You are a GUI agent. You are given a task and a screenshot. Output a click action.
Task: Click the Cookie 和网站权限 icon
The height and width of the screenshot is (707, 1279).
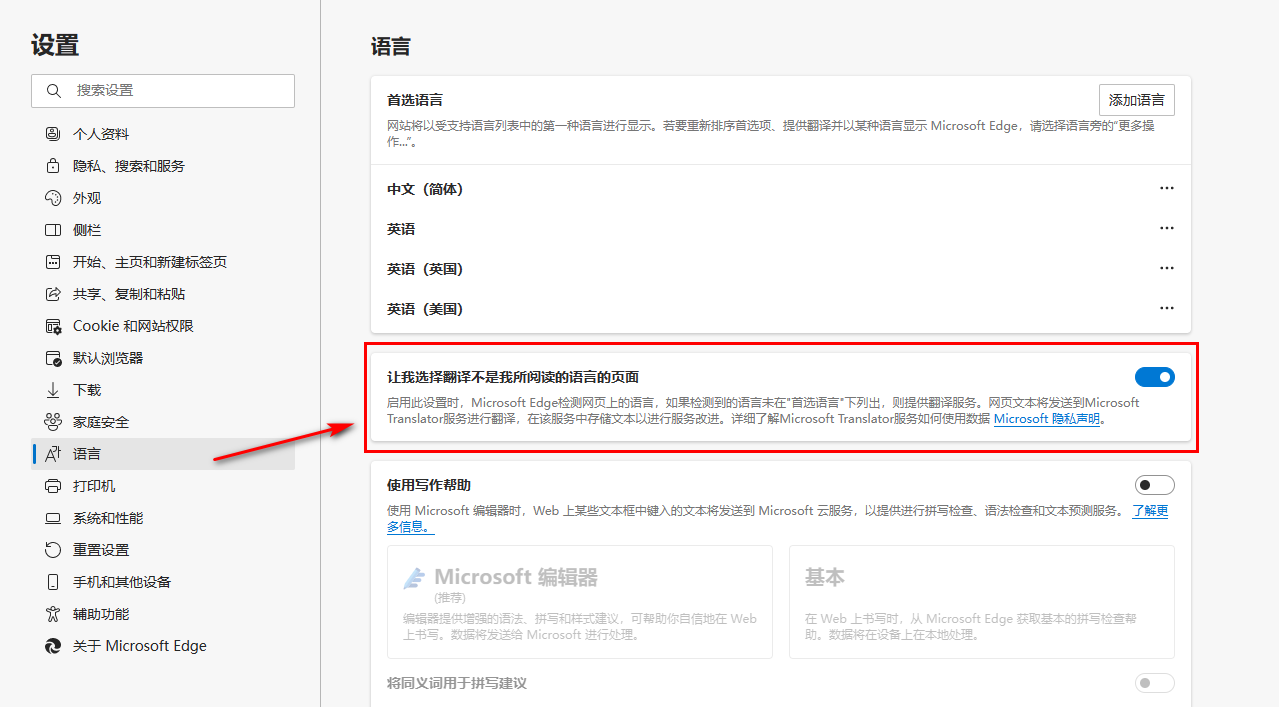pyautogui.click(x=53, y=326)
